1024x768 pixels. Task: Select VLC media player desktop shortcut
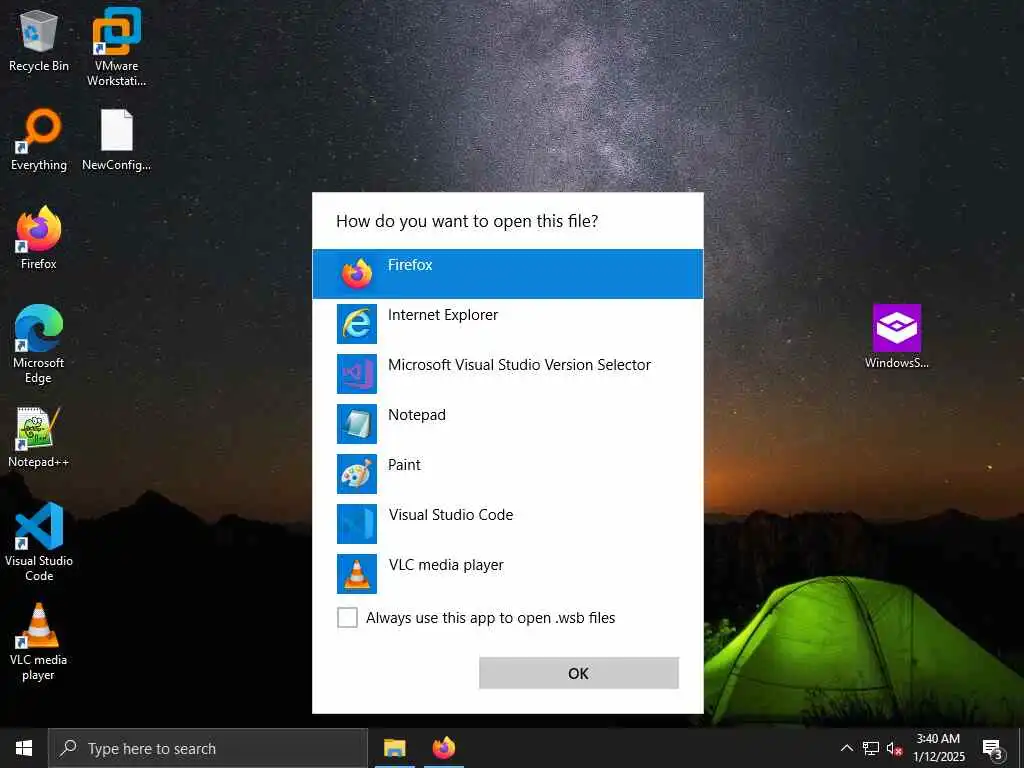click(39, 642)
